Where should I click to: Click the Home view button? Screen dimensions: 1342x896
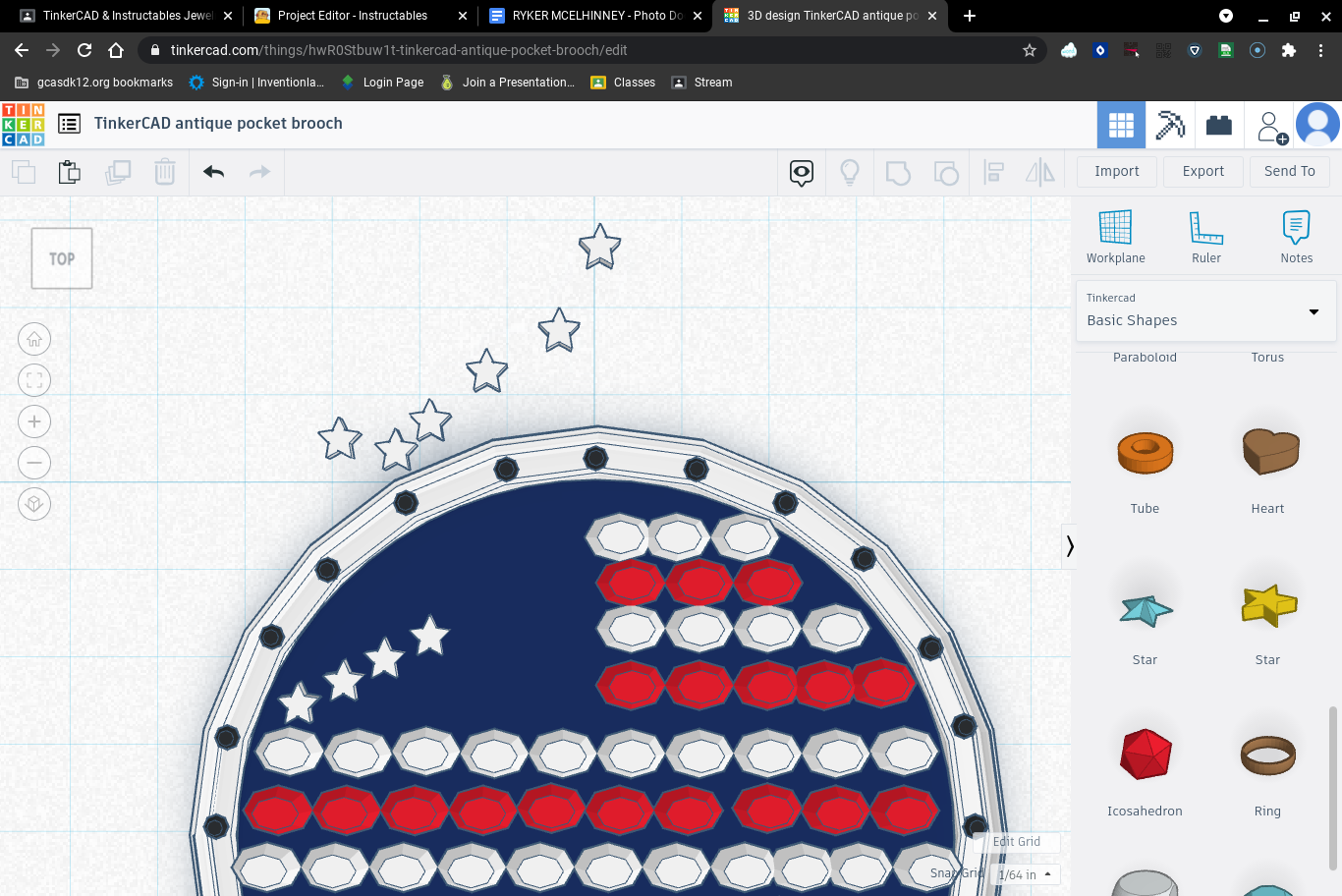34,339
